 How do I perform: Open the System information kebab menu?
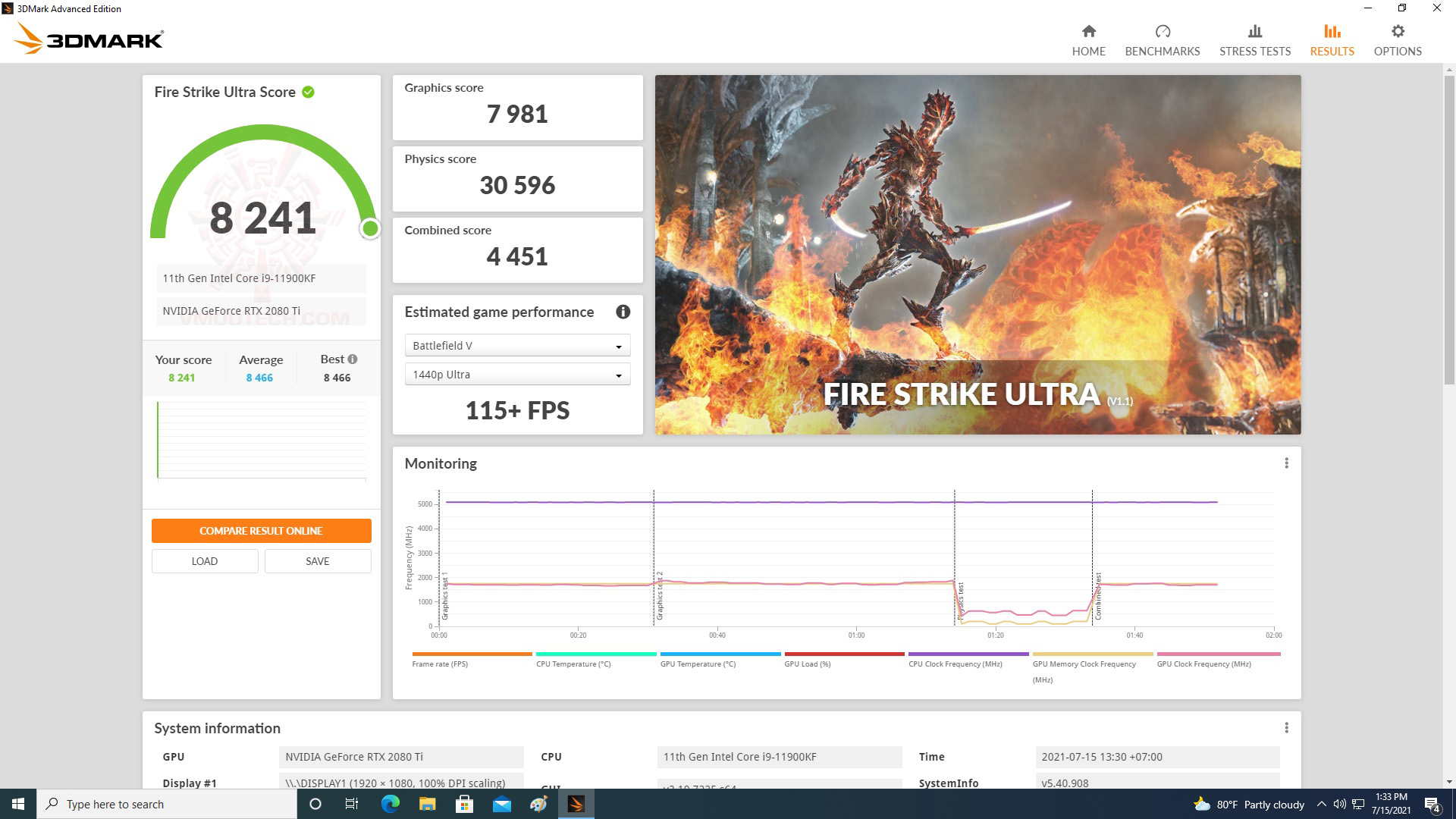tap(1286, 726)
